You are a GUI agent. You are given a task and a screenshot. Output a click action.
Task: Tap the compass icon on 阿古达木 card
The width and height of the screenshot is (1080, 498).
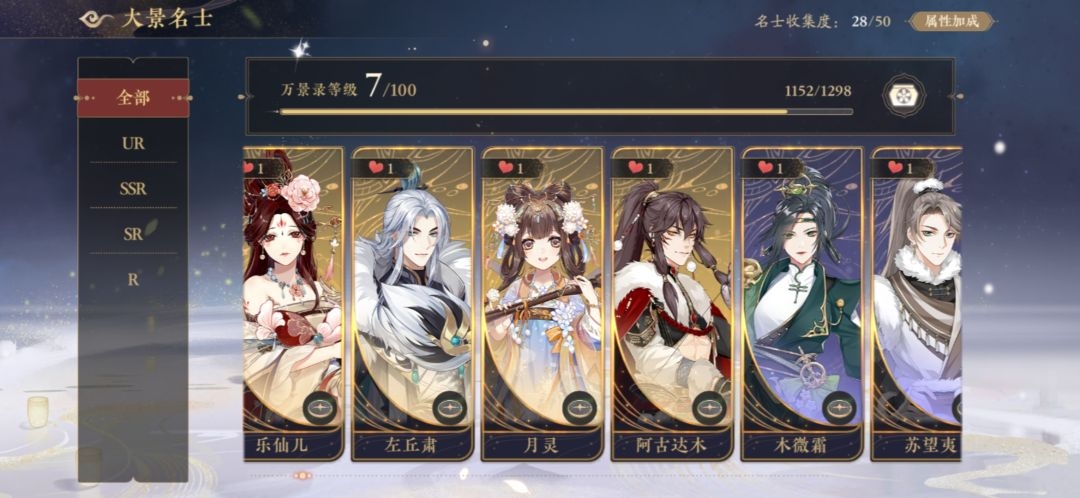pos(709,408)
